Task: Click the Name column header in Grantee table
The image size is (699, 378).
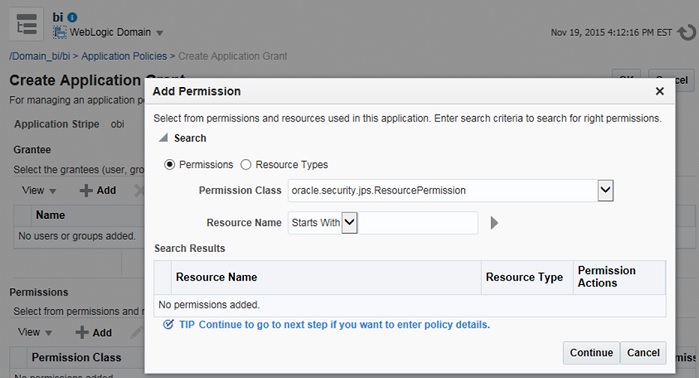Action: (50, 215)
